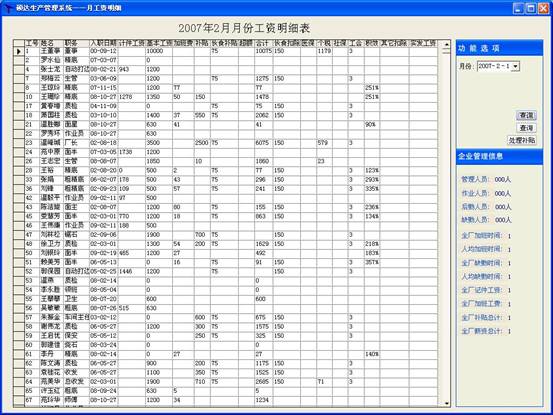This screenshot has height=415, width=553.
Task: Click the subsidy cell 2500
Action: [x=201, y=143]
